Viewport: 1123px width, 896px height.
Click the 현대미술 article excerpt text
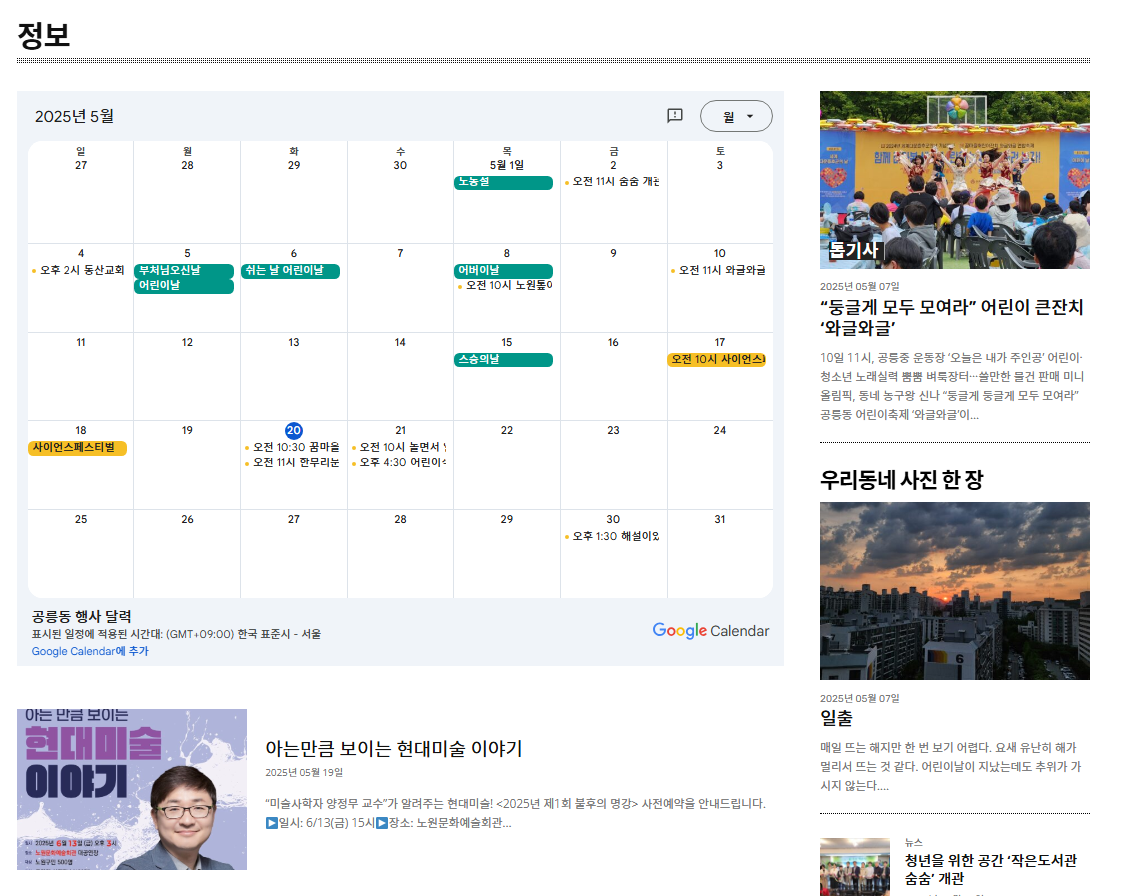pos(516,814)
